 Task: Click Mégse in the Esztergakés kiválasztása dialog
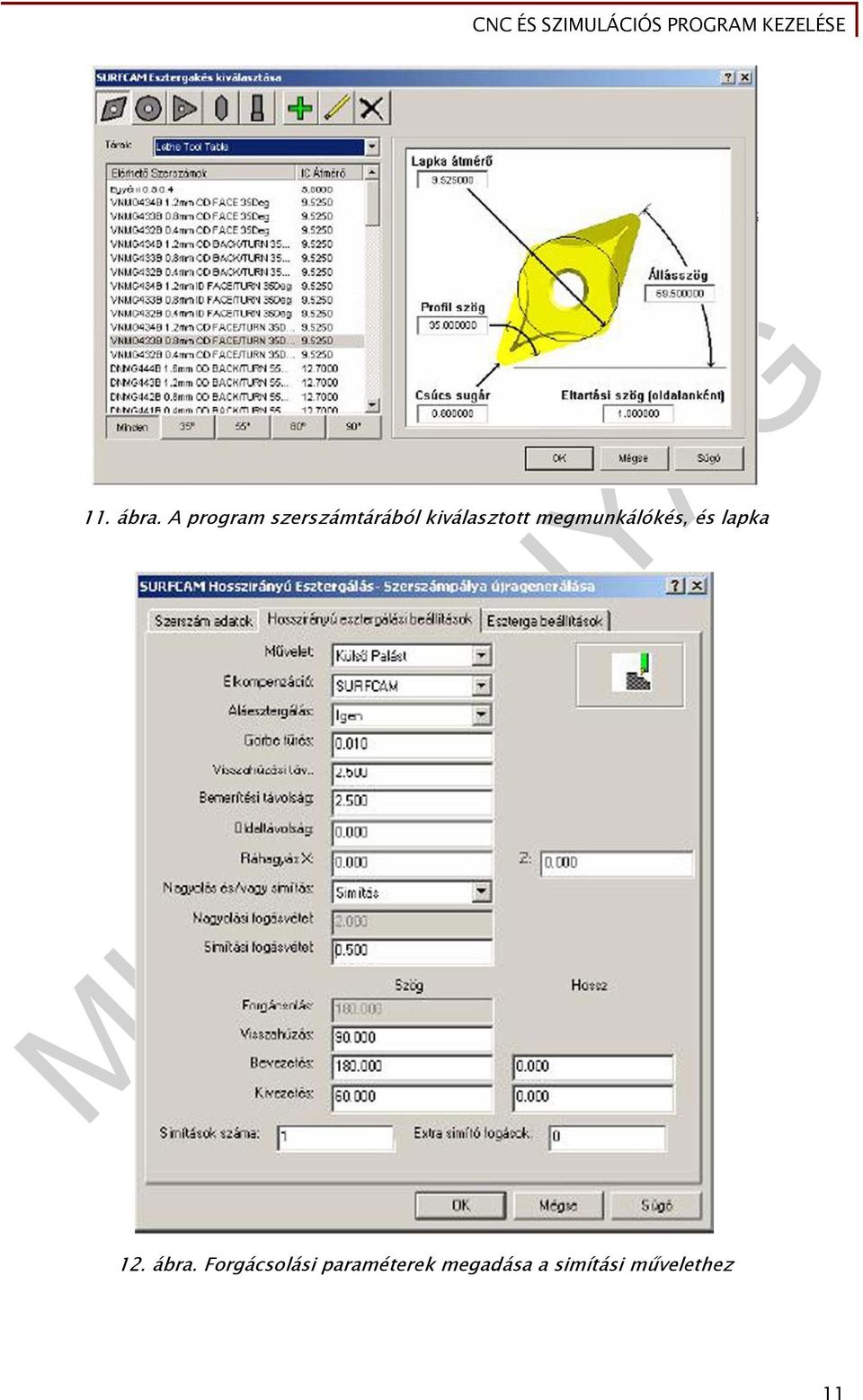coord(633,458)
